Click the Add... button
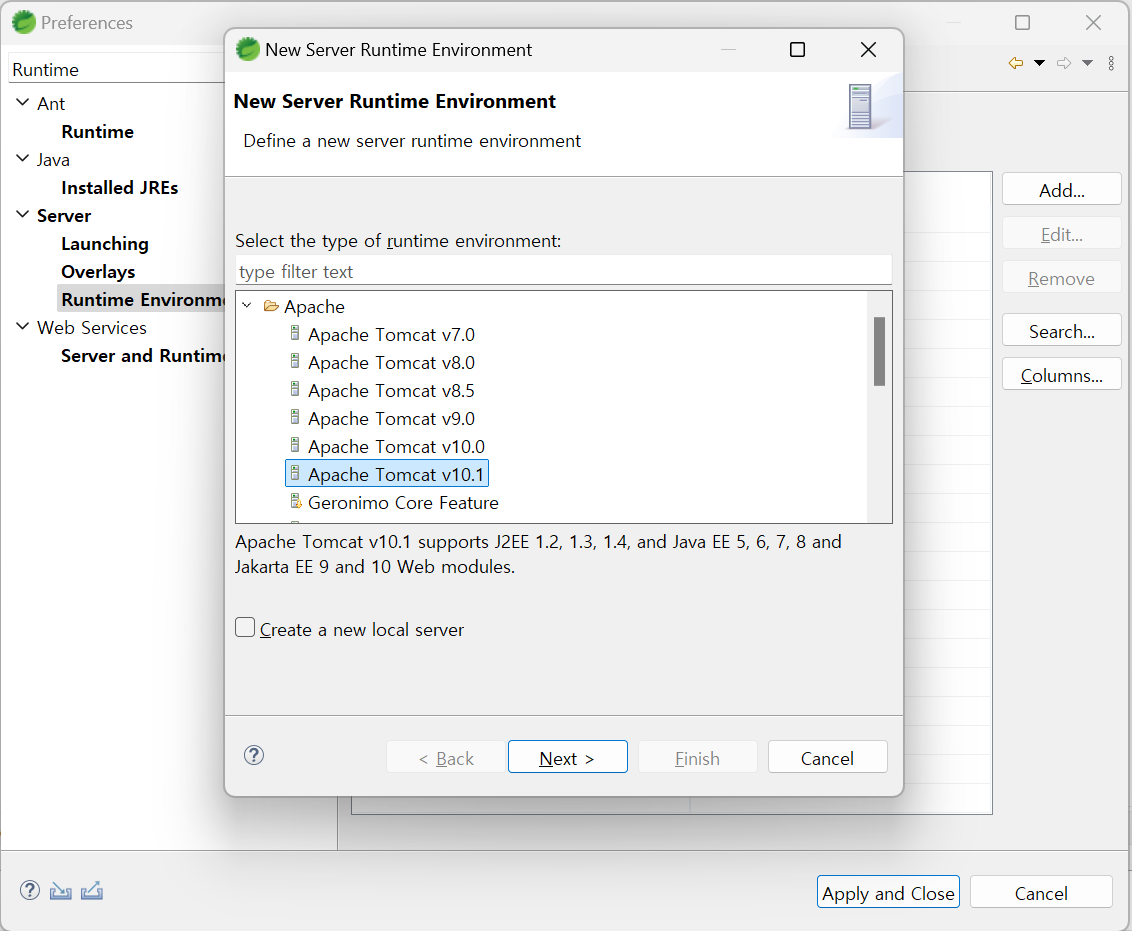 [x=1061, y=189]
